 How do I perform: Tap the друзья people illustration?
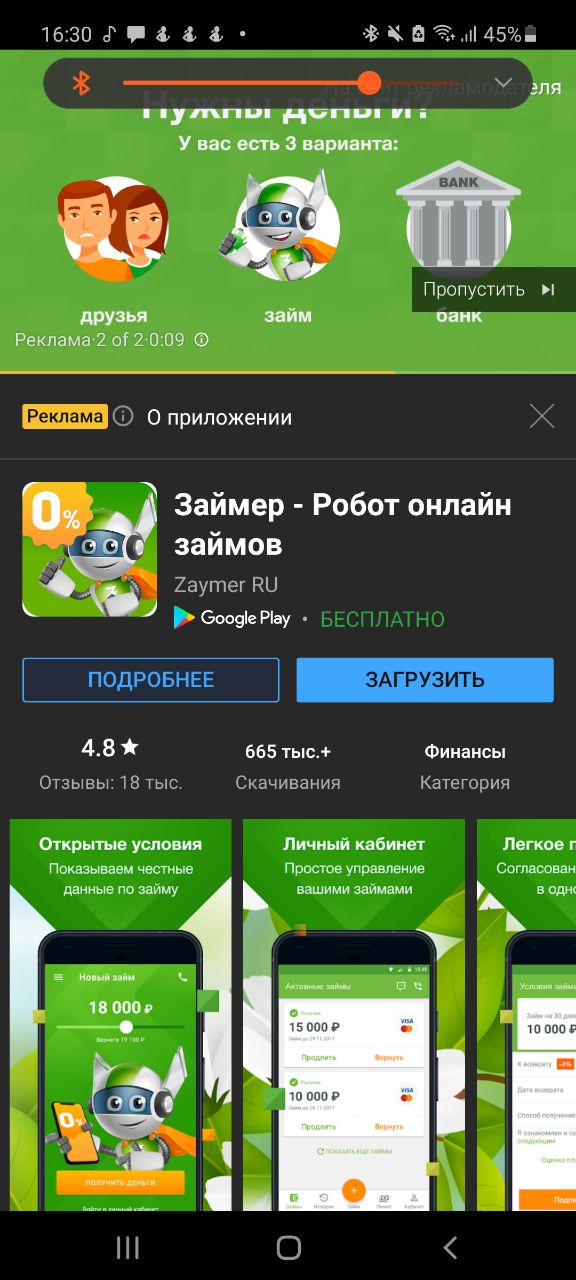click(113, 230)
